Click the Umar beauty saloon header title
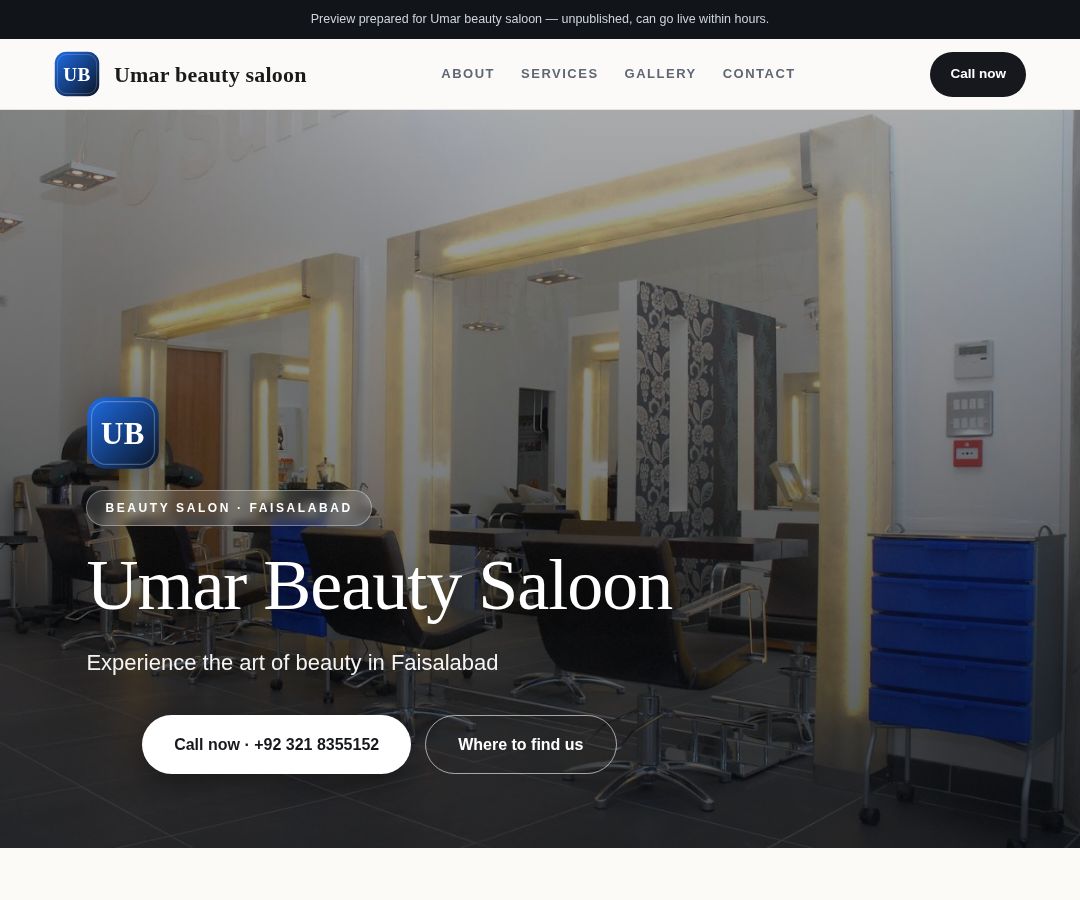This screenshot has width=1080, height=900. coord(210,74)
